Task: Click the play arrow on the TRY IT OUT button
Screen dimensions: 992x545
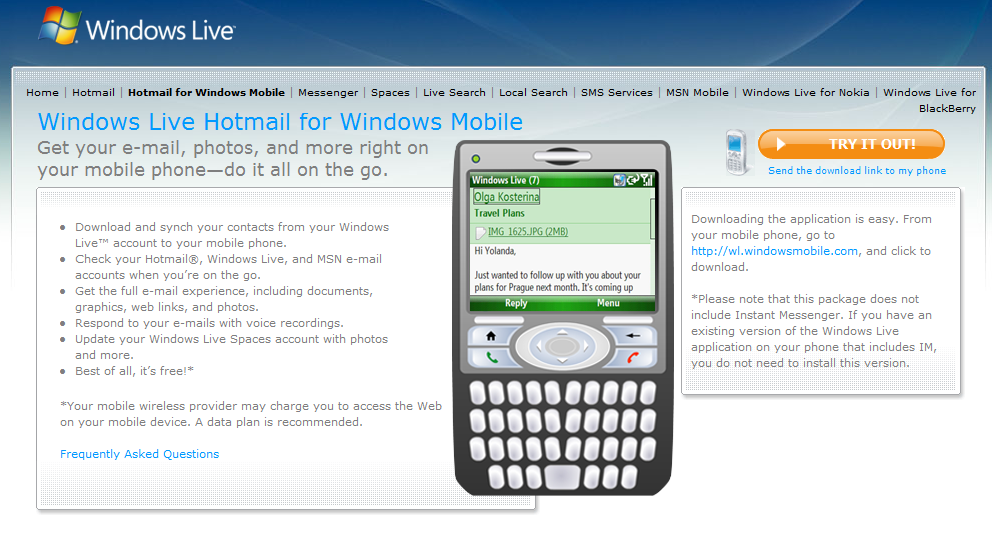Action: [781, 144]
